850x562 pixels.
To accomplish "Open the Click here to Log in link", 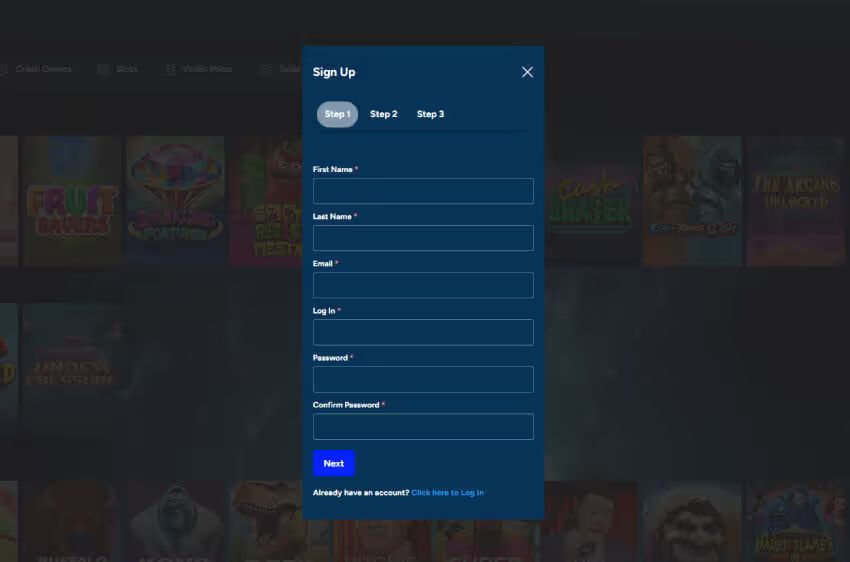I will click(x=447, y=493).
